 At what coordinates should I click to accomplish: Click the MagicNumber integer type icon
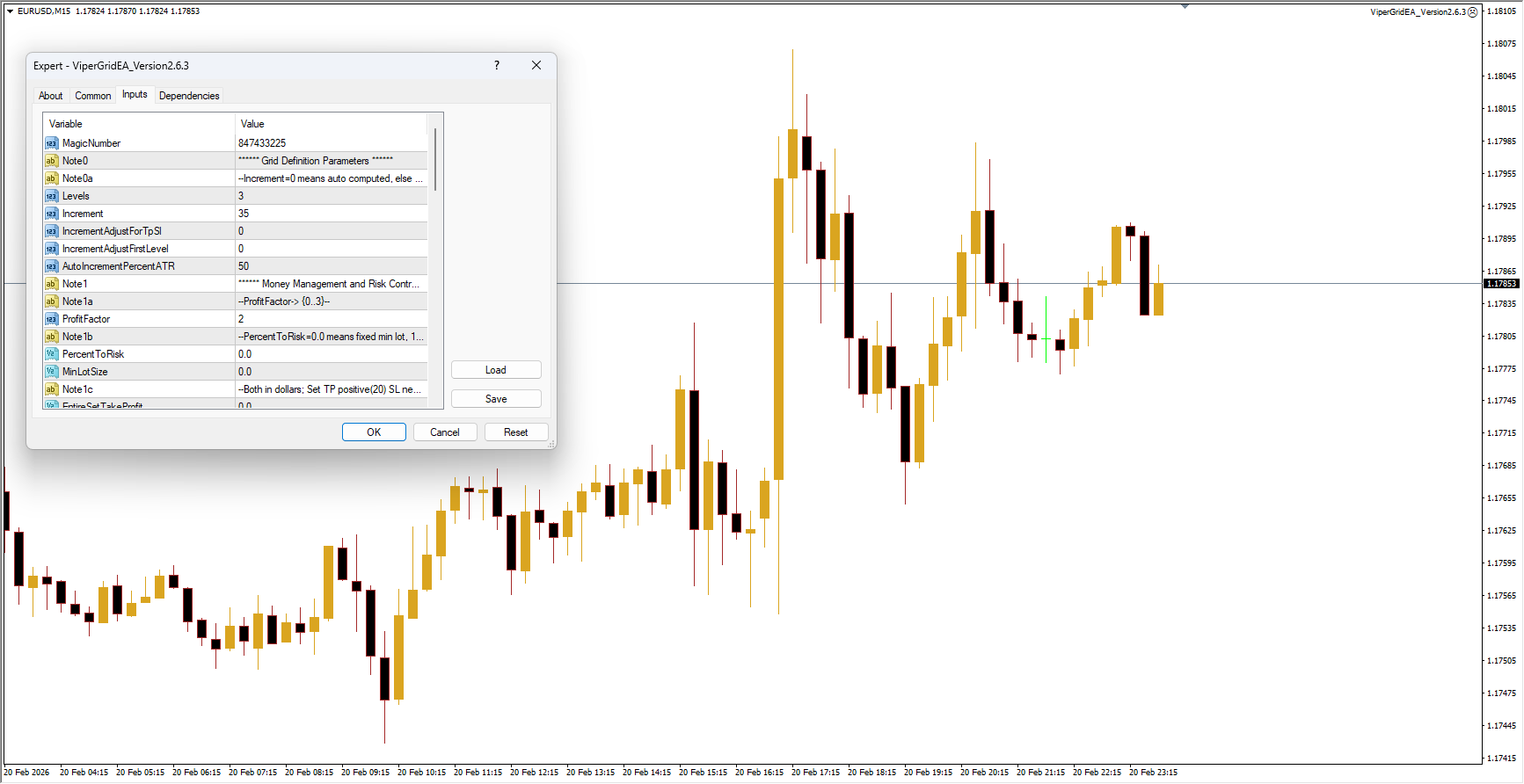51,143
